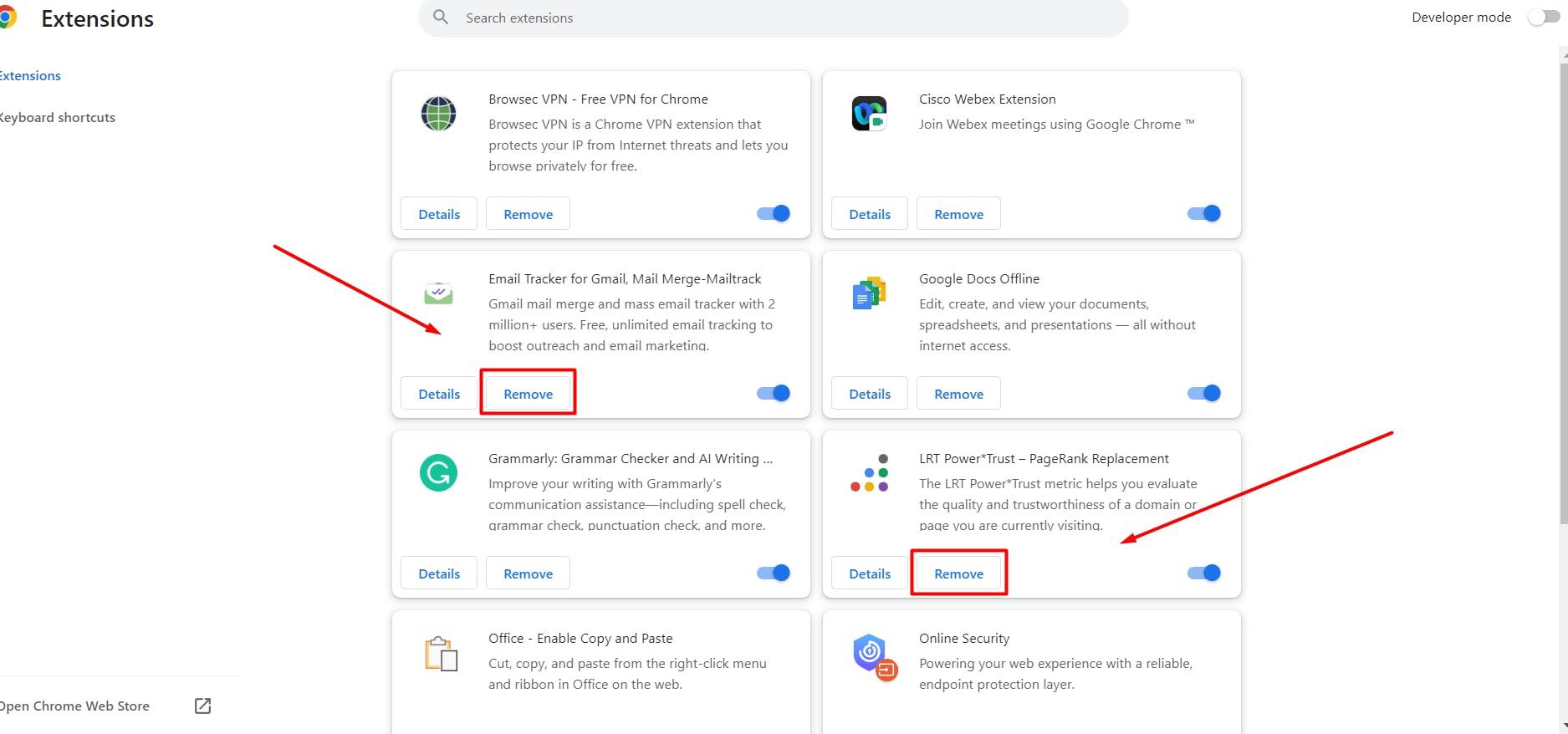This screenshot has width=1568, height=734.
Task: Remove the Cisco Webex Extension
Action: pyautogui.click(x=958, y=213)
